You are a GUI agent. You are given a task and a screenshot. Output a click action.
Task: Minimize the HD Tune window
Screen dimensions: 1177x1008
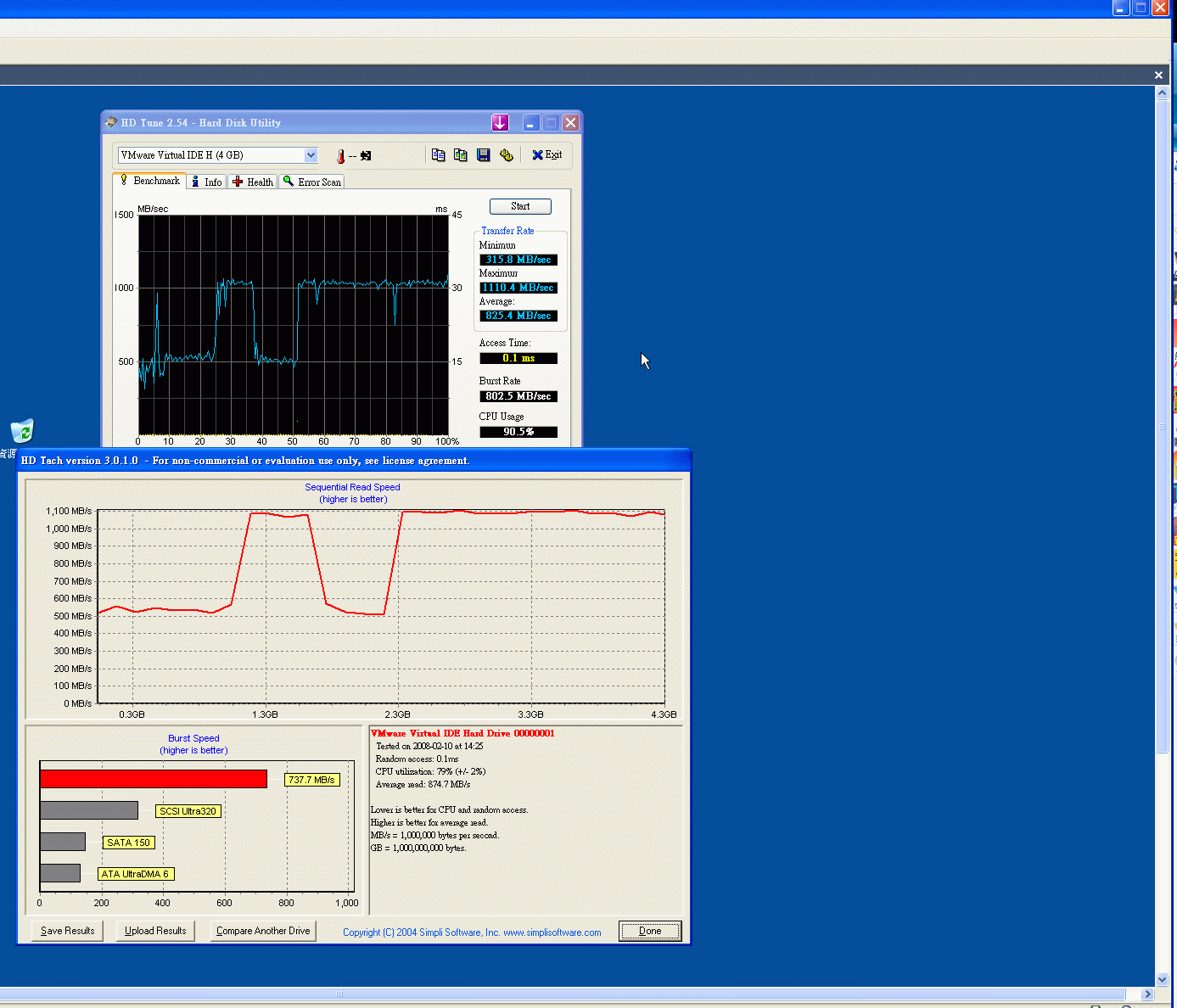click(x=530, y=123)
